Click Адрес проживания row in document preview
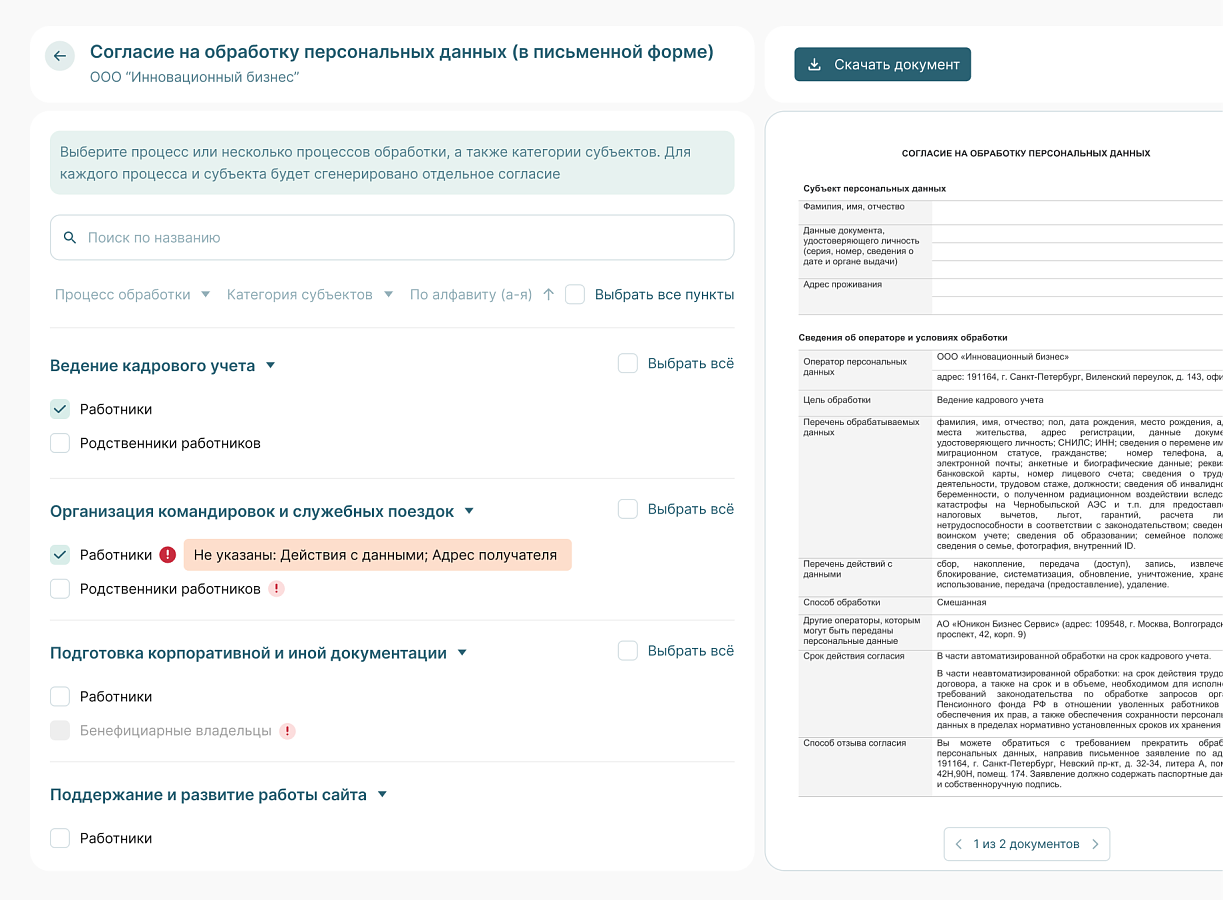The height and width of the screenshot is (900, 1223). [1010, 296]
